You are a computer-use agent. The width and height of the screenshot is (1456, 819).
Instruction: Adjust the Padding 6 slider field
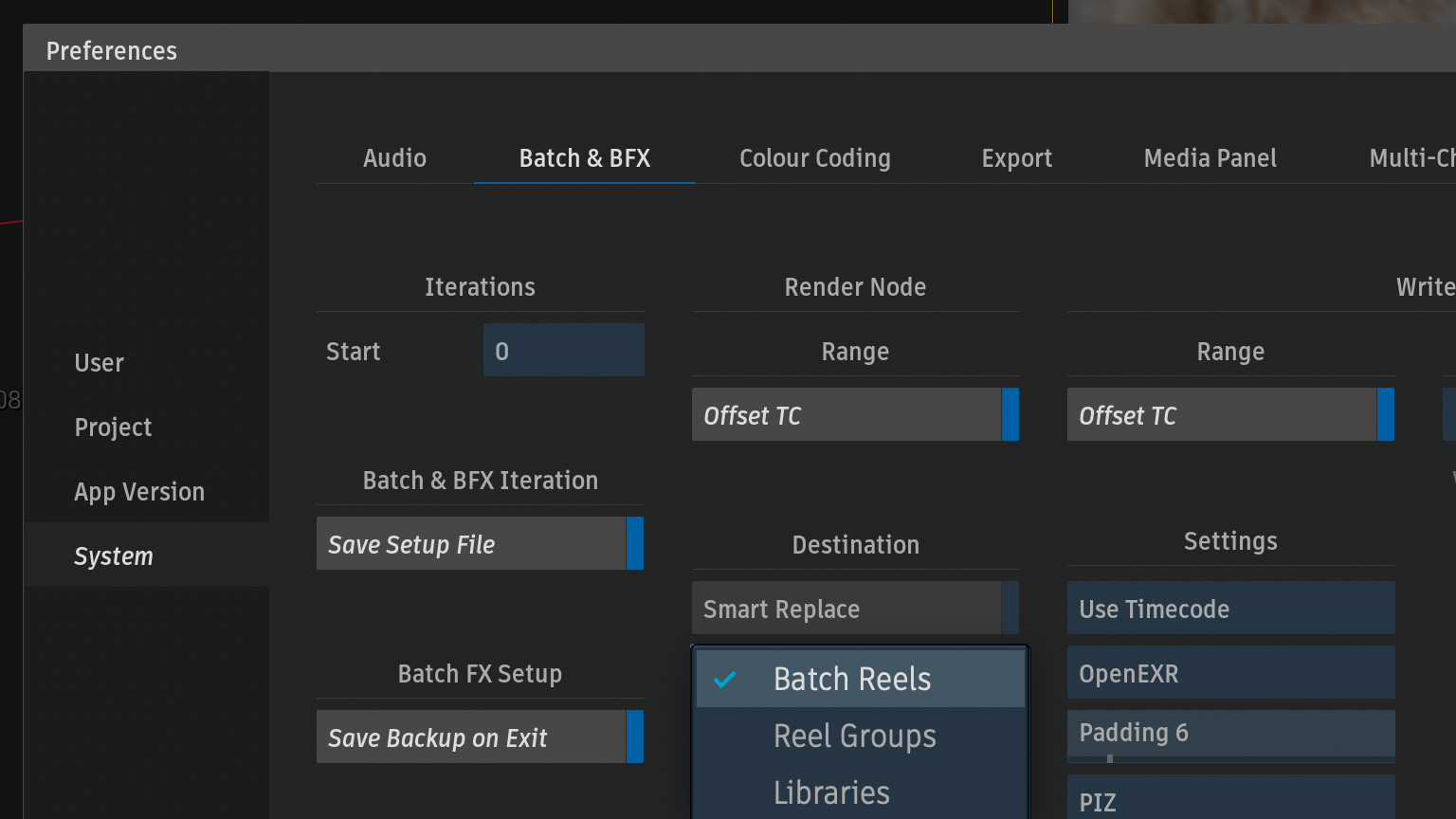(x=1229, y=734)
